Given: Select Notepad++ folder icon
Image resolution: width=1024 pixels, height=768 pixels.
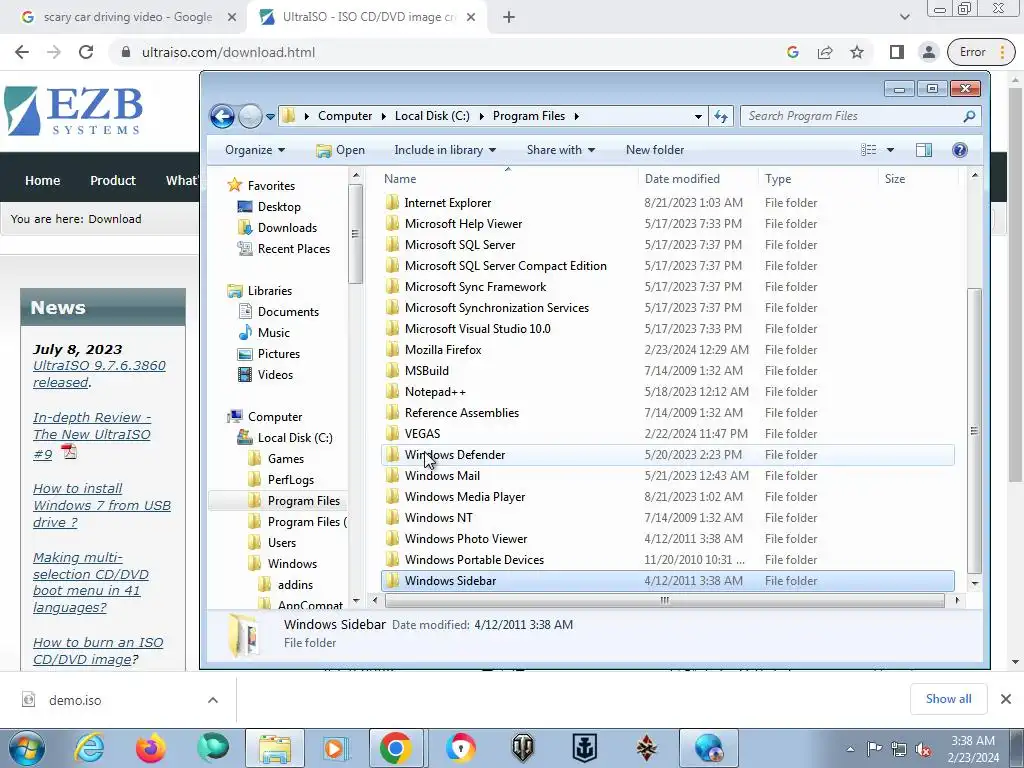Looking at the screenshot, I should 392,391.
